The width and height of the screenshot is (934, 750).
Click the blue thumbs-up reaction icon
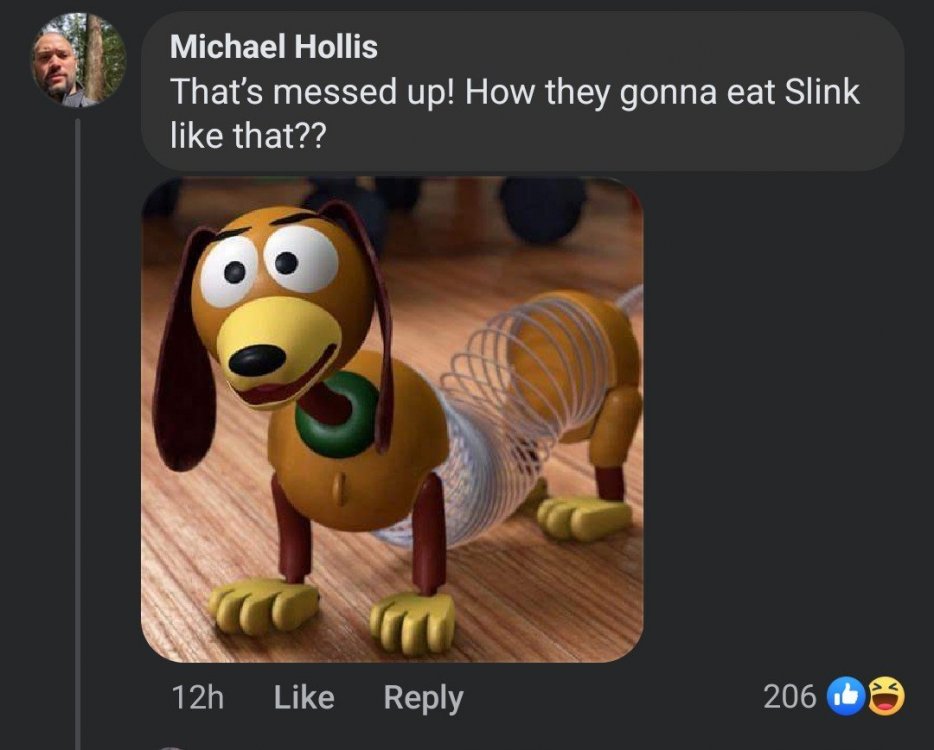coord(848,698)
